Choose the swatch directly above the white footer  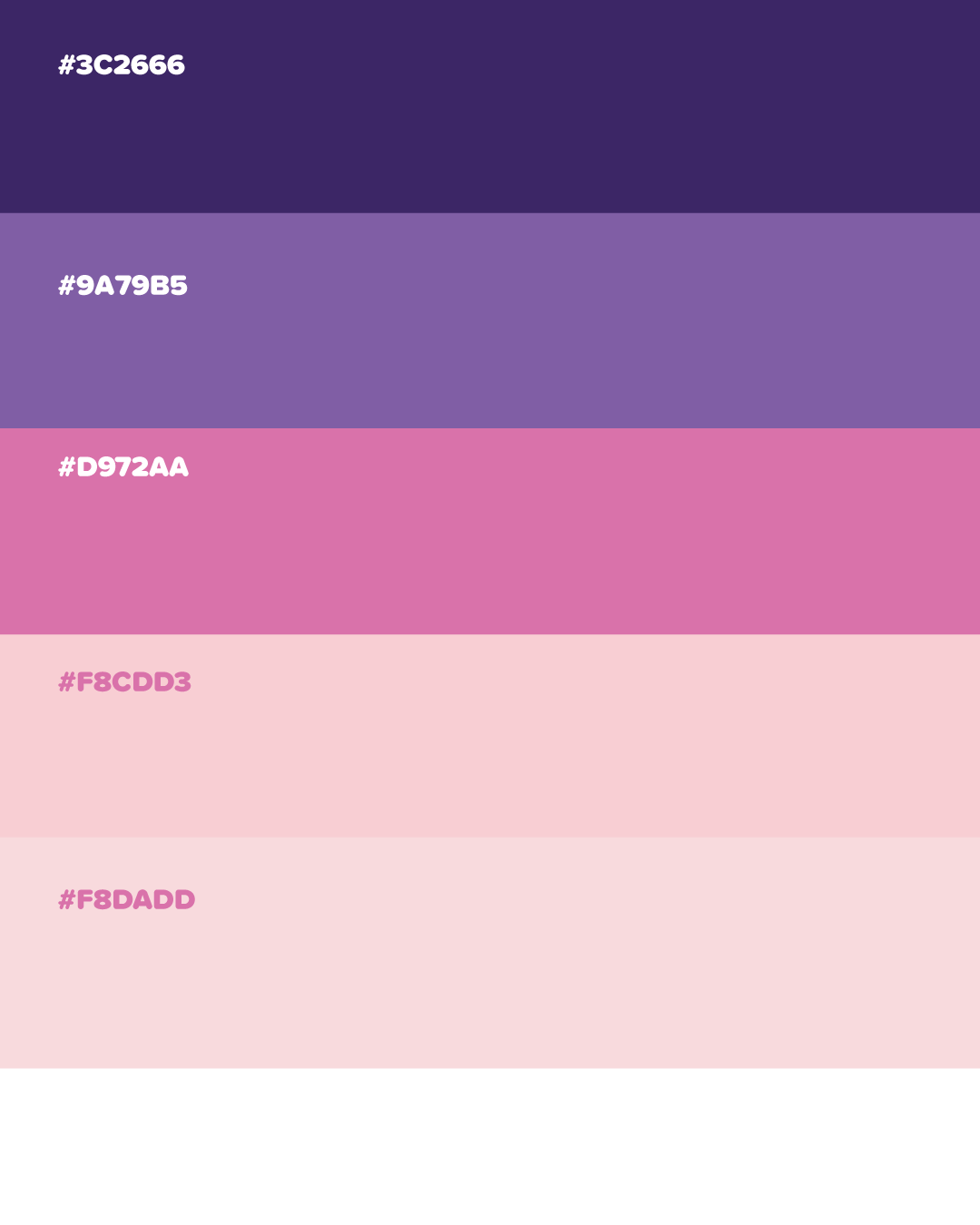click(x=490, y=953)
